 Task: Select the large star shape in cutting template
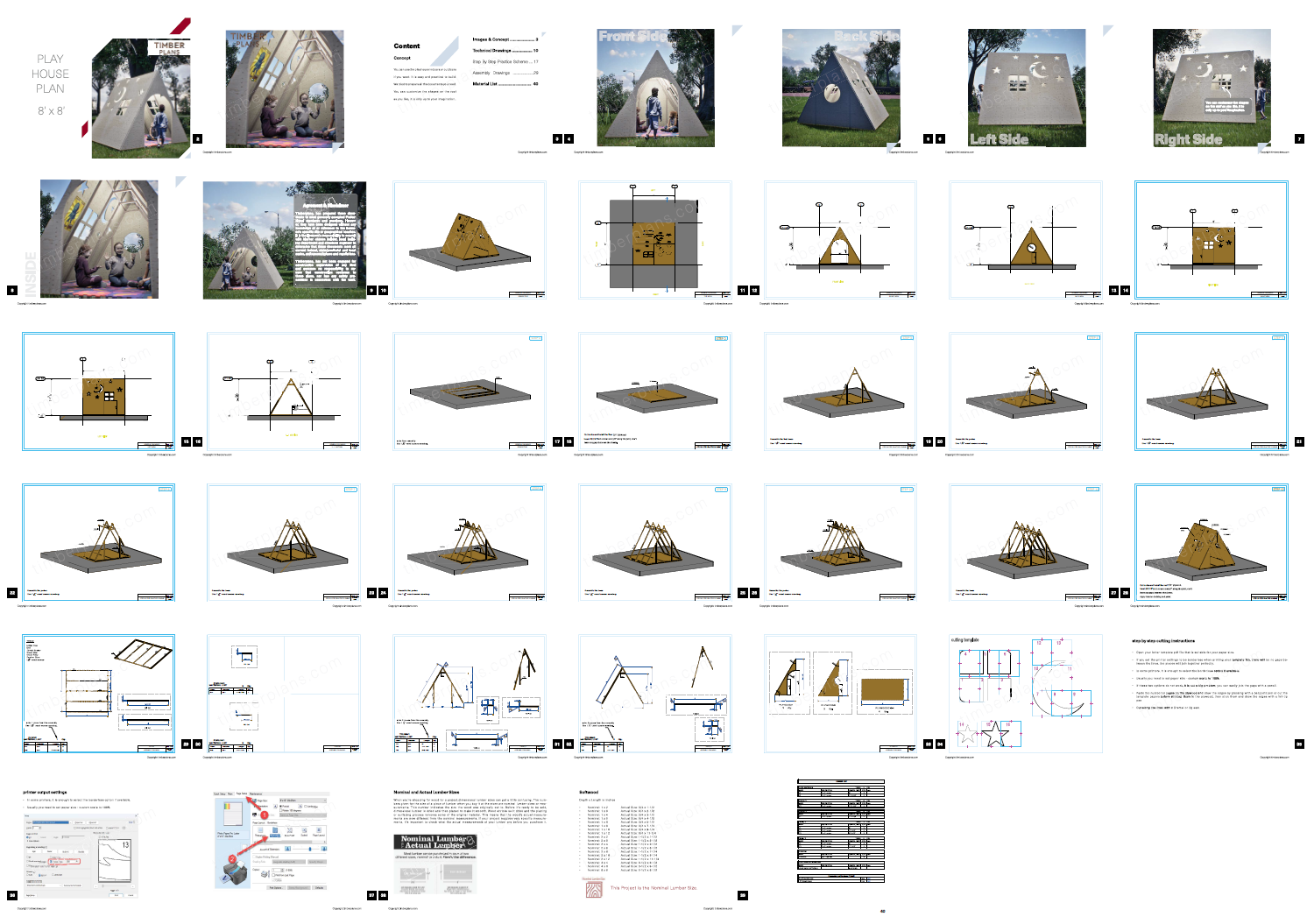click(x=994, y=734)
